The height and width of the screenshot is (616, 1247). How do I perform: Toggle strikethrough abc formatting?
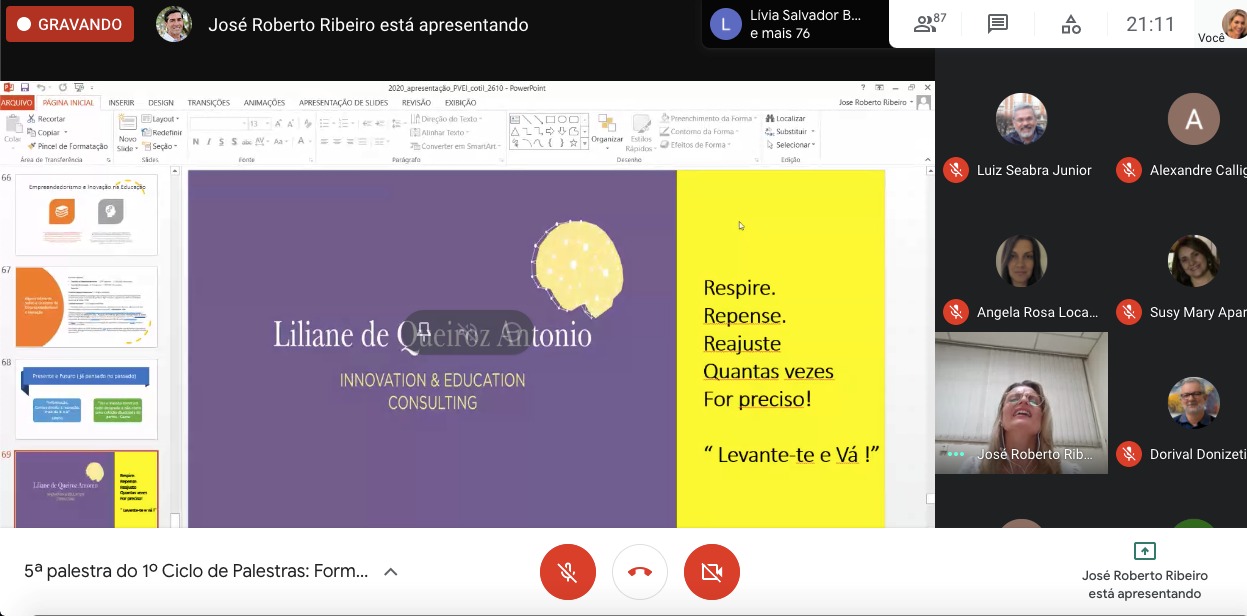246,141
